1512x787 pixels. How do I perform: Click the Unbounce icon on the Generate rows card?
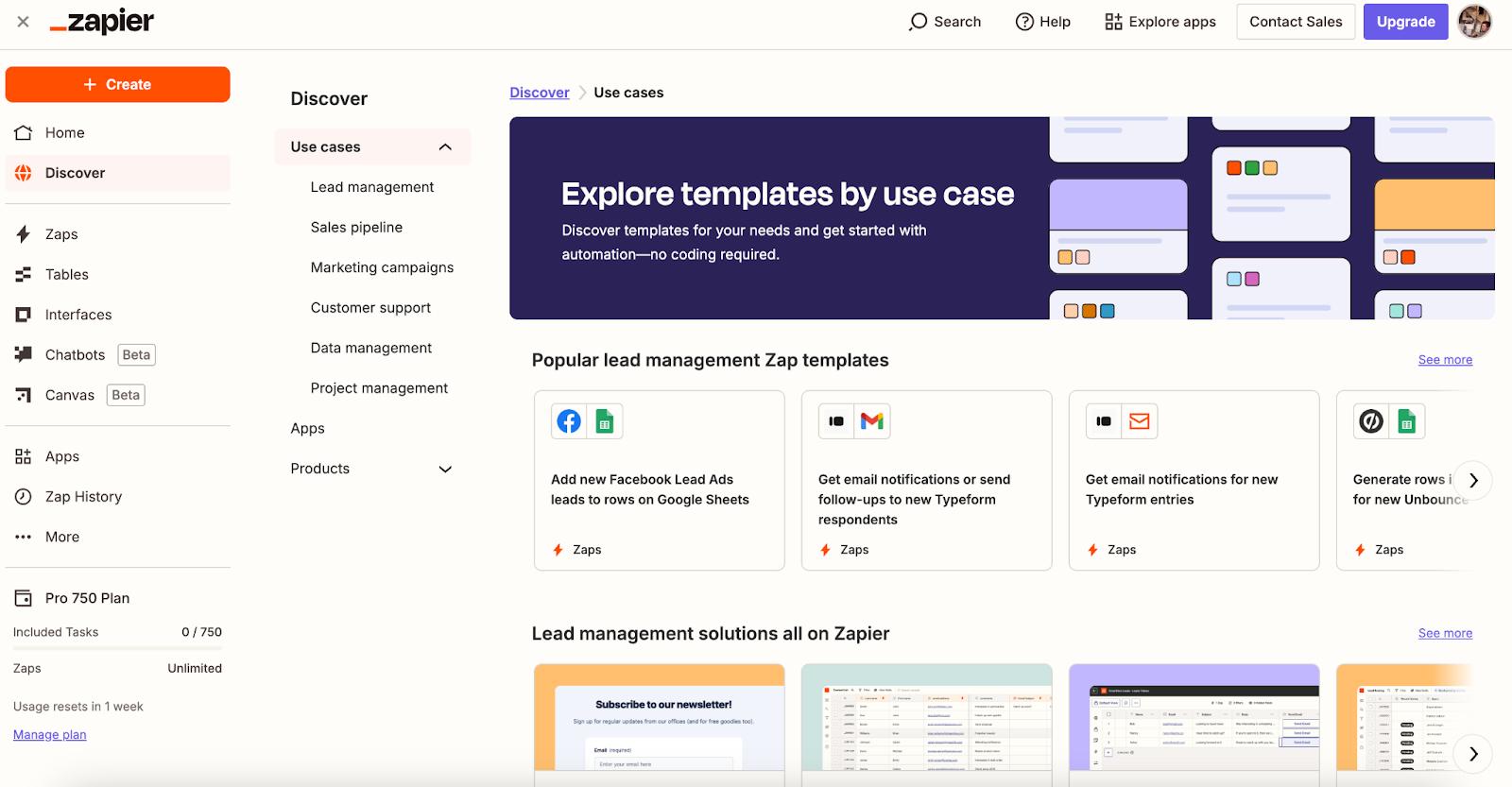[1371, 421]
